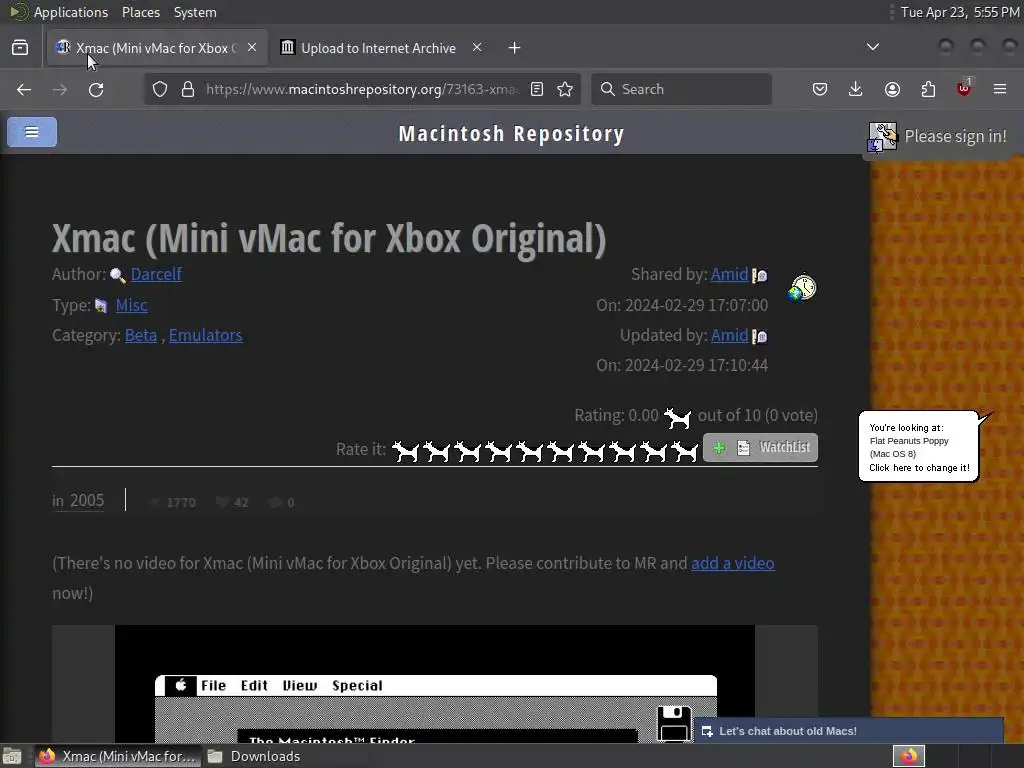1024x768 pixels.
Task: Open the Macintosh Repository sidebar menu button
Action: (x=32, y=132)
